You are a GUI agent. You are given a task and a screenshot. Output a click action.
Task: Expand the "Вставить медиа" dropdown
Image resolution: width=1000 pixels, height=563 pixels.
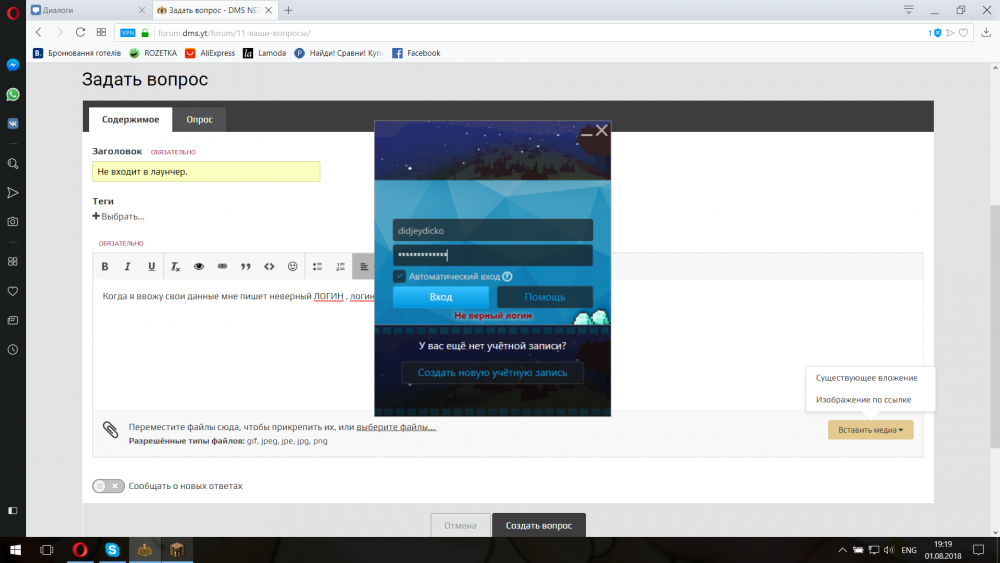[870, 430]
